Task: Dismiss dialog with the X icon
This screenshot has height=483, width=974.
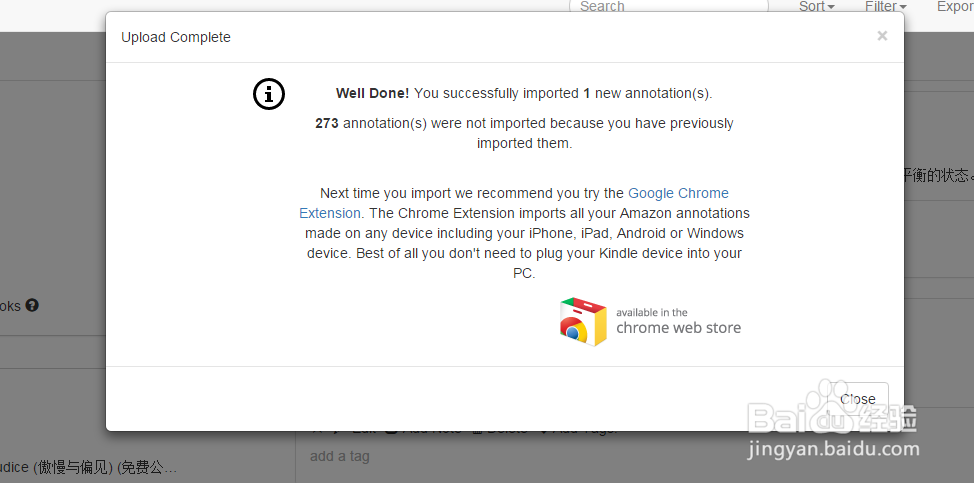Action: (882, 36)
